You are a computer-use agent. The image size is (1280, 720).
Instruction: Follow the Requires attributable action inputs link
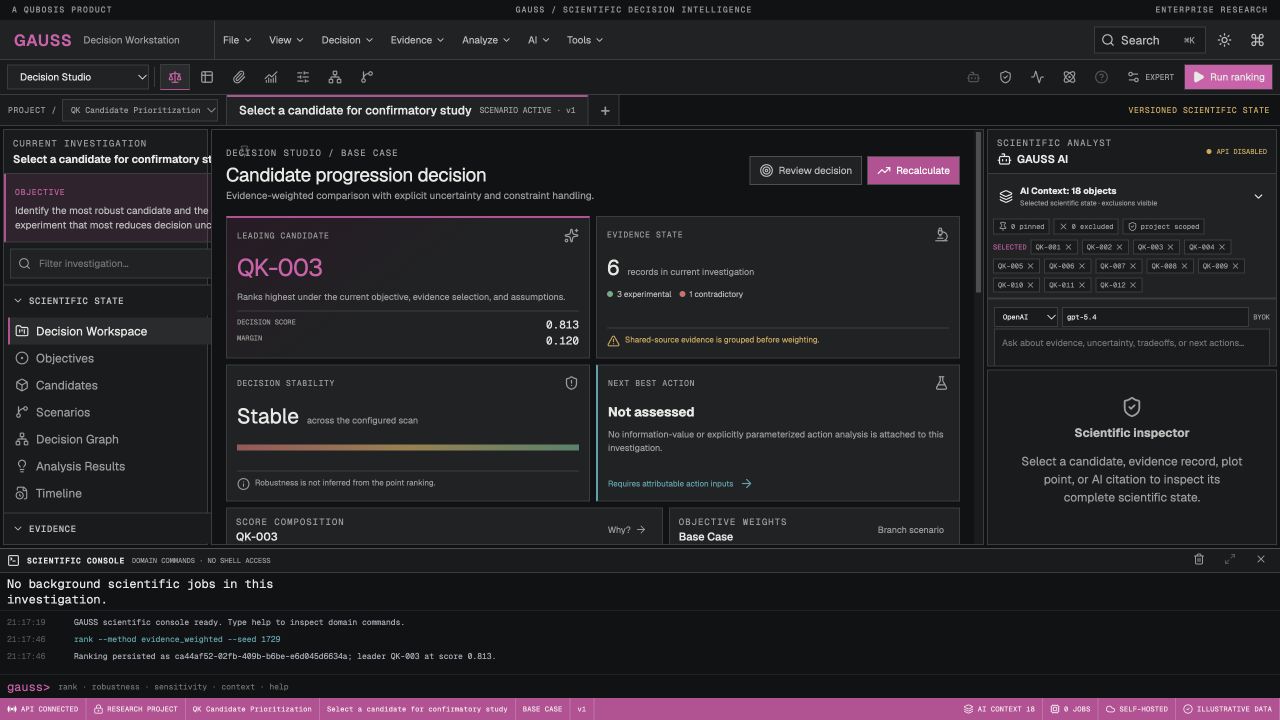[x=680, y=484]
